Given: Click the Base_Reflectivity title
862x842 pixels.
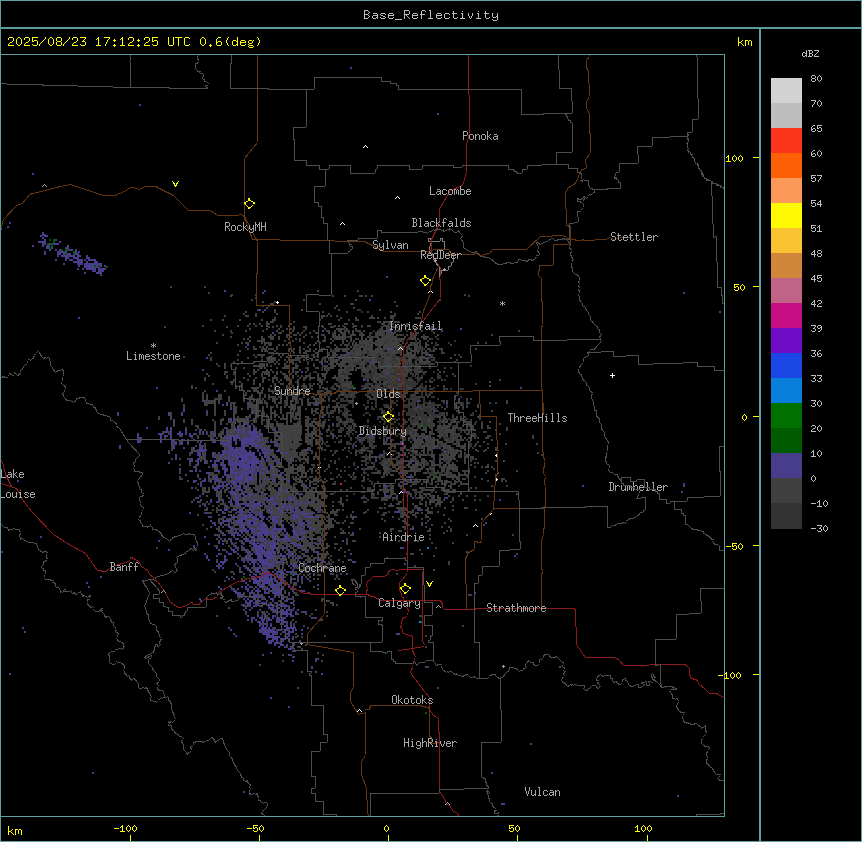Looking at the screenshot, I should [x=431, y=15].
